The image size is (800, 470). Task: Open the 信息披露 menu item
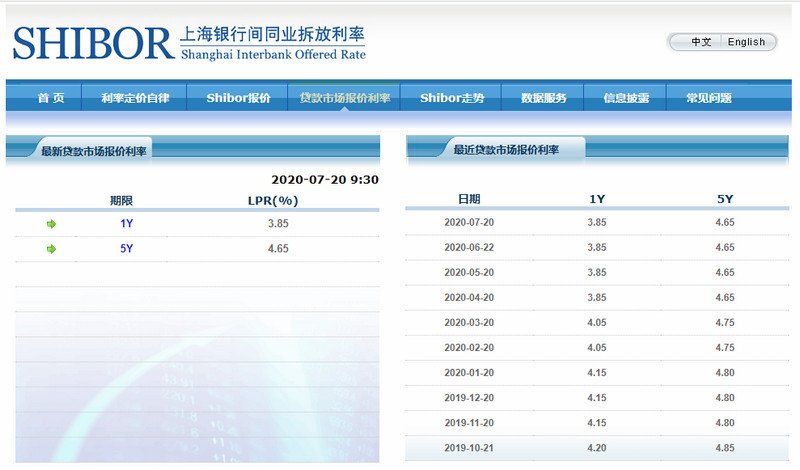tap(626, 98)
